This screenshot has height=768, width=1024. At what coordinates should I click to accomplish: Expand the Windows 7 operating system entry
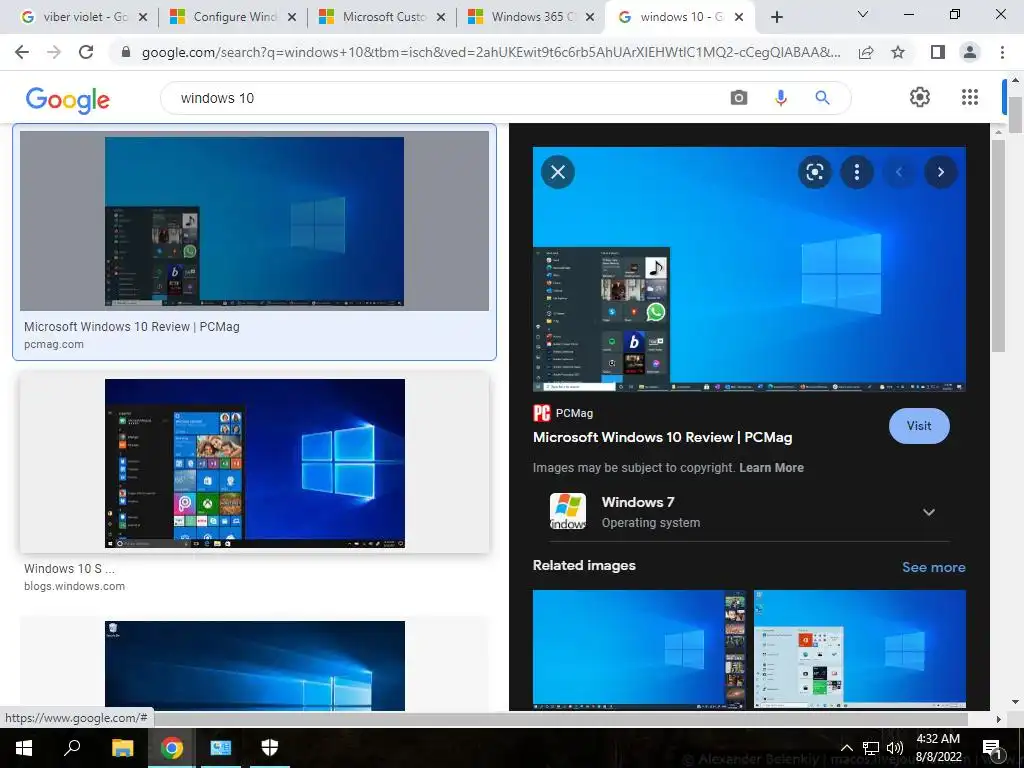point(929,512)
